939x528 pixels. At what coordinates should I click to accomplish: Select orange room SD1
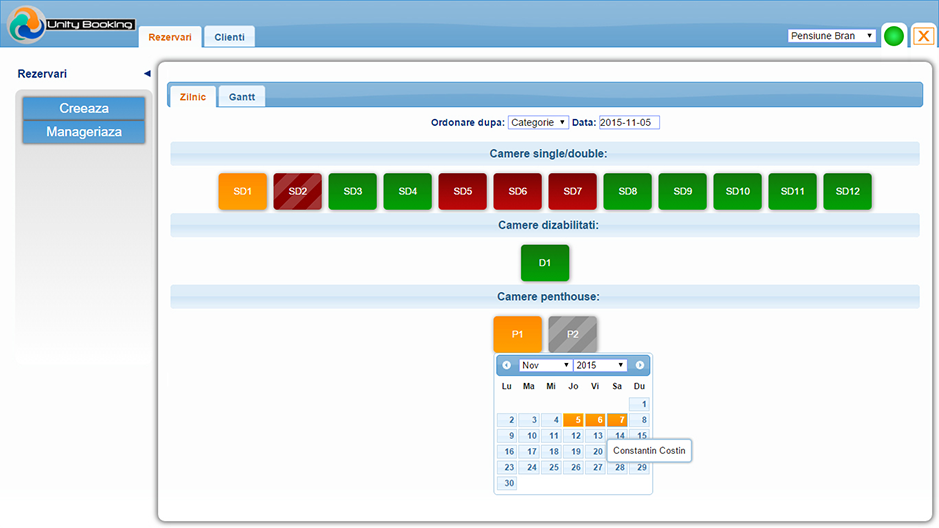tap(243, 191)
